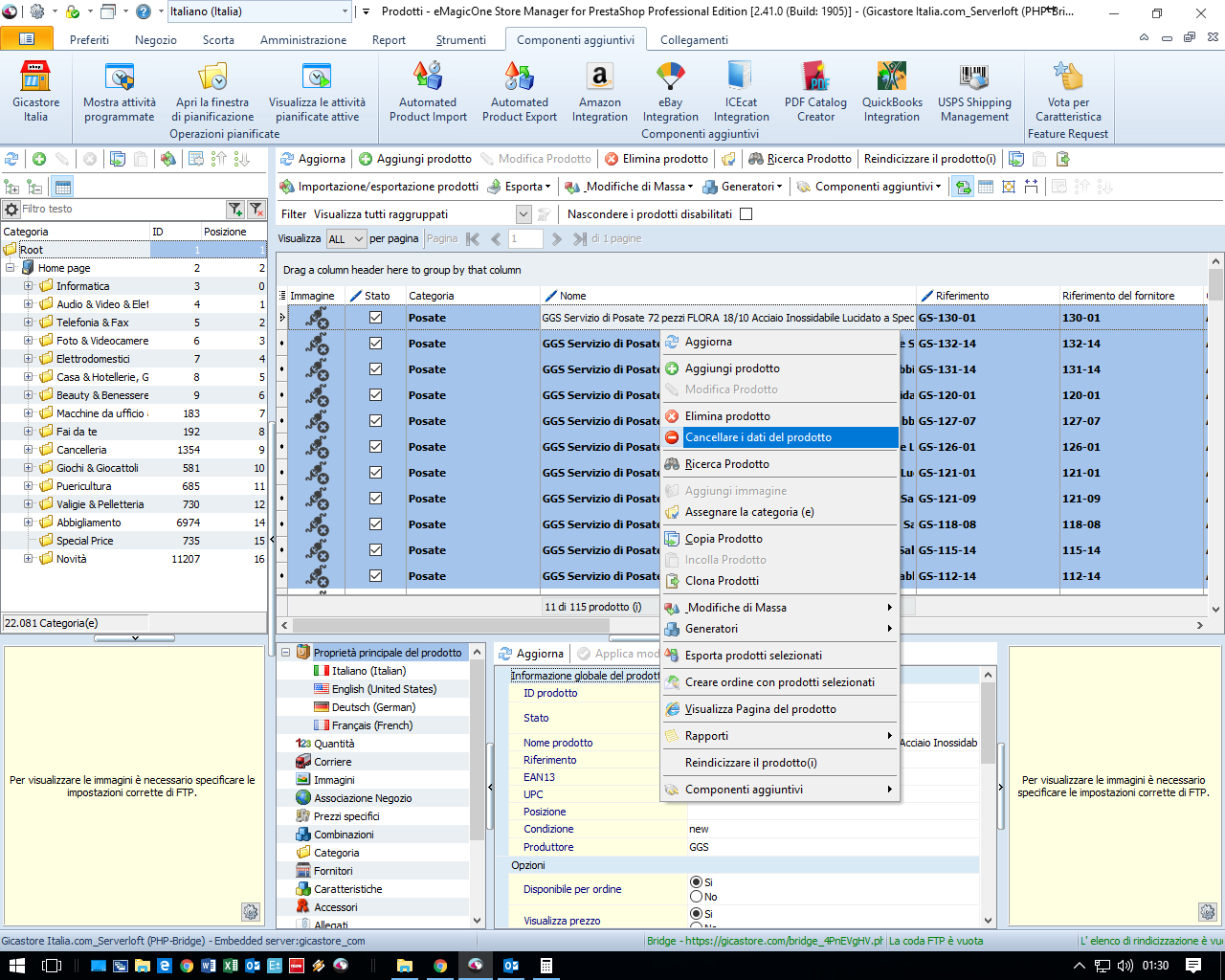Open the products-per-page ALL dropdown

(x=346, y=239)
